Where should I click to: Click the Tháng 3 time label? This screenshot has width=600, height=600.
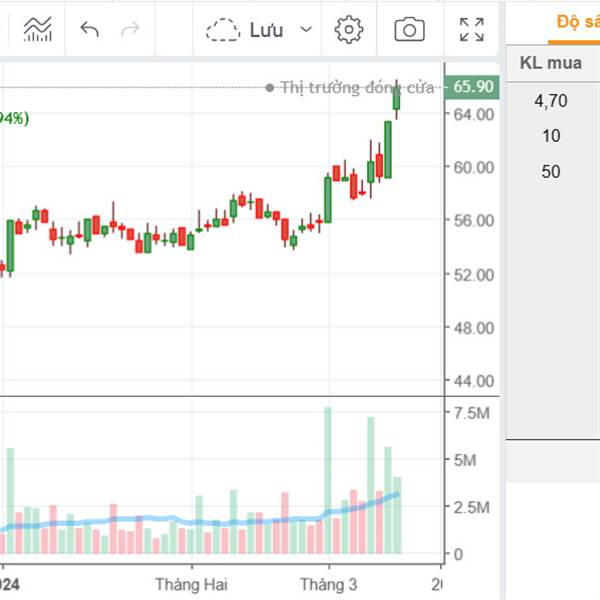[329, 585]
